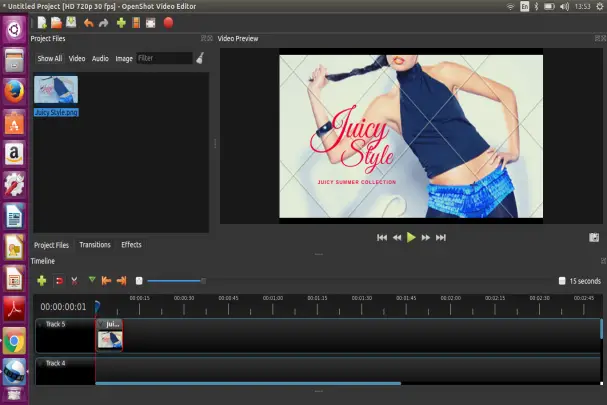The image size is (607, 405).
Task: Click the horizontal timeline scrollbar
Action: [x=248, y=383]
